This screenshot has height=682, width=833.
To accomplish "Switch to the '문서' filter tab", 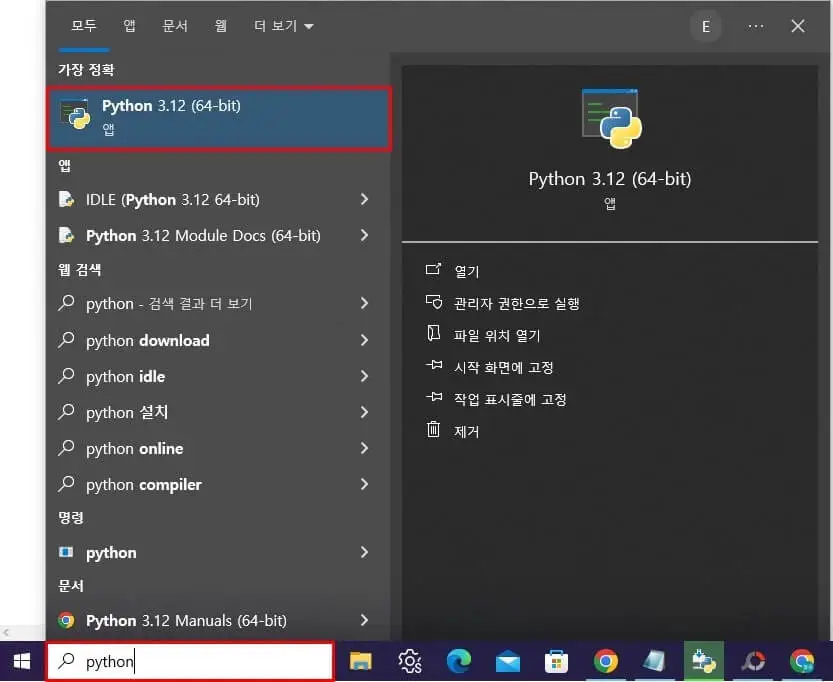I will pos(175,27).
